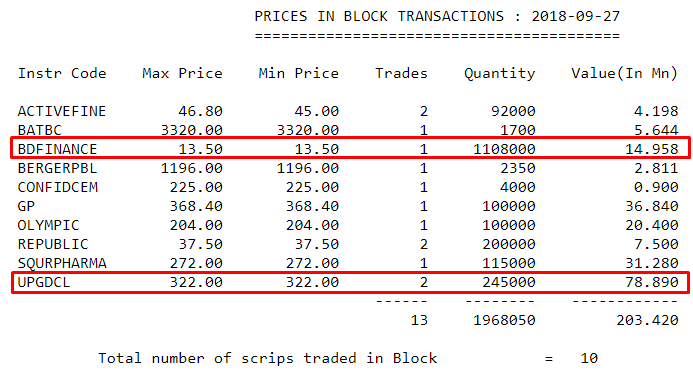Click the BERGERPBL instrument code
The width and height of the screenshot is (693, 371).
tap(57, 168)
